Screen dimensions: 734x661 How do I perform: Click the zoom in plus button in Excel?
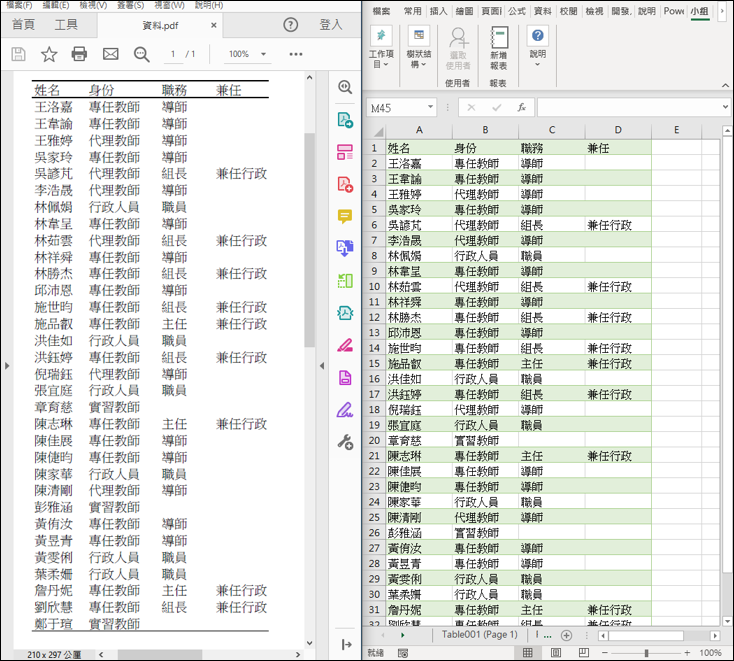pyautogui.click(x=687, y=653)
